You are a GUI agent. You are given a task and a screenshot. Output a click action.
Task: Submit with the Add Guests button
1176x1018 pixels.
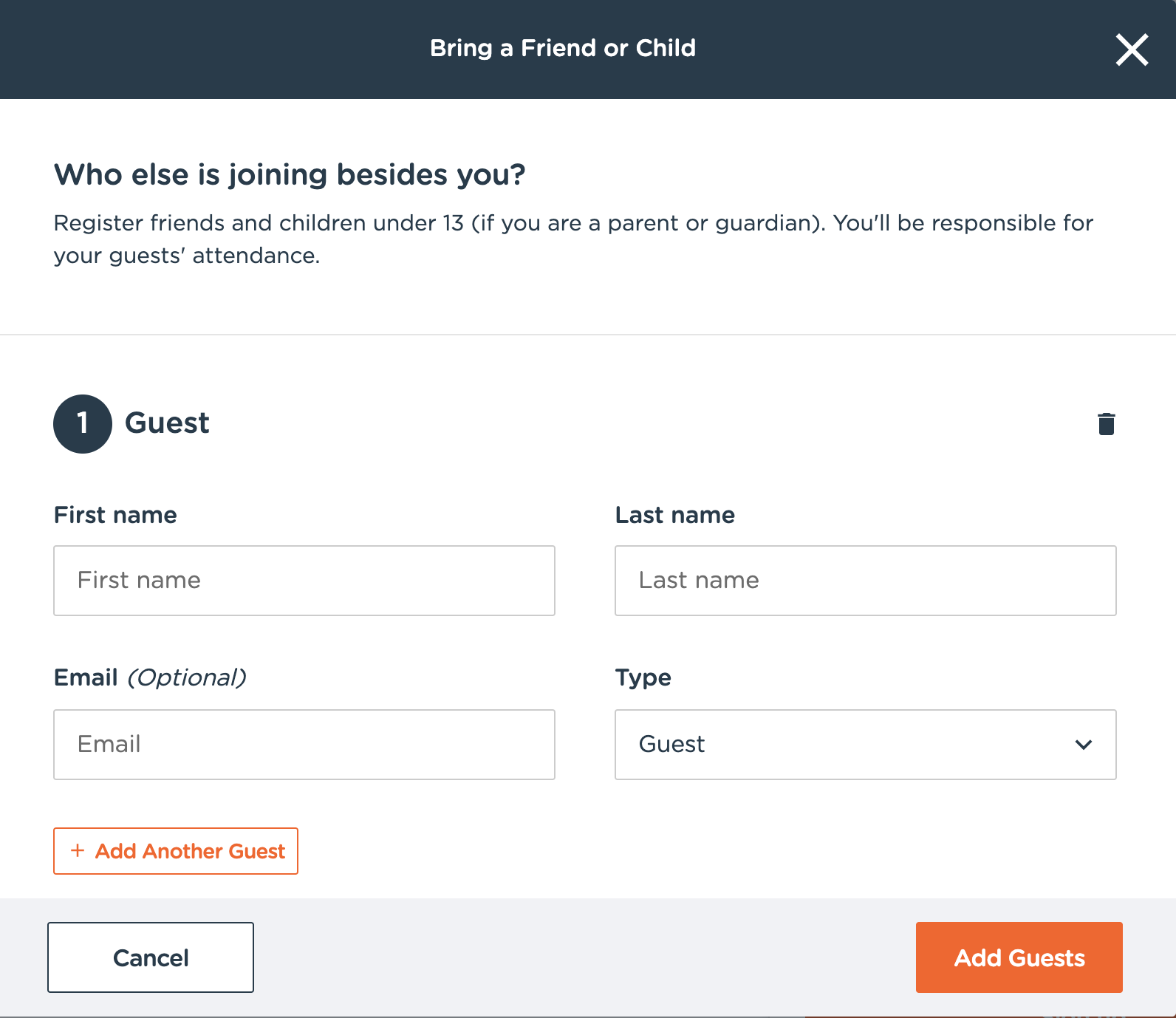coord(1019,957)
